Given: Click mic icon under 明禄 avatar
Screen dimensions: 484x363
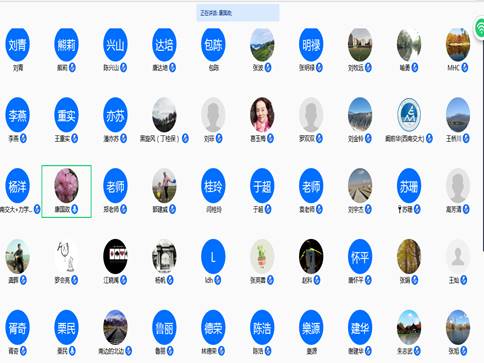Looking at the screenshot, I should coord(319,68).
